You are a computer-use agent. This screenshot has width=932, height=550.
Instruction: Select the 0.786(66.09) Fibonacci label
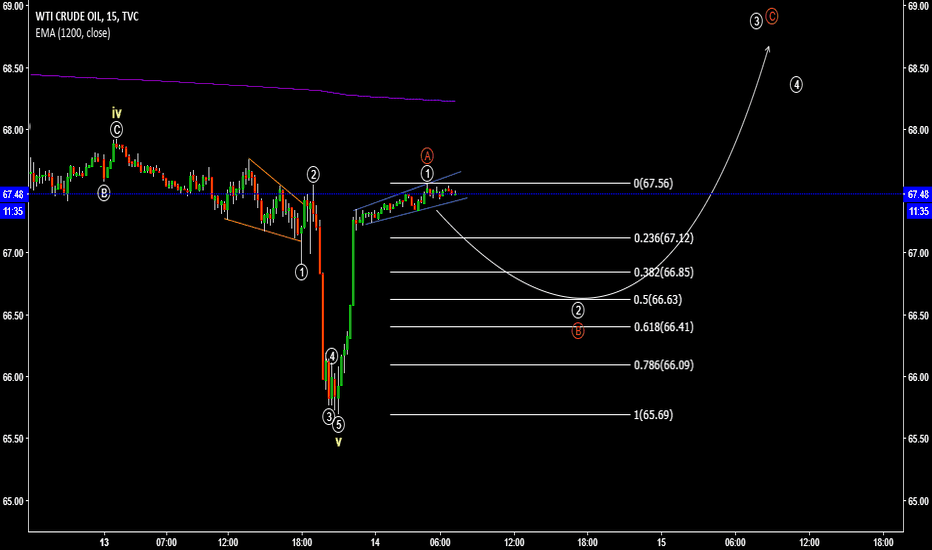[x=663, y=365]
